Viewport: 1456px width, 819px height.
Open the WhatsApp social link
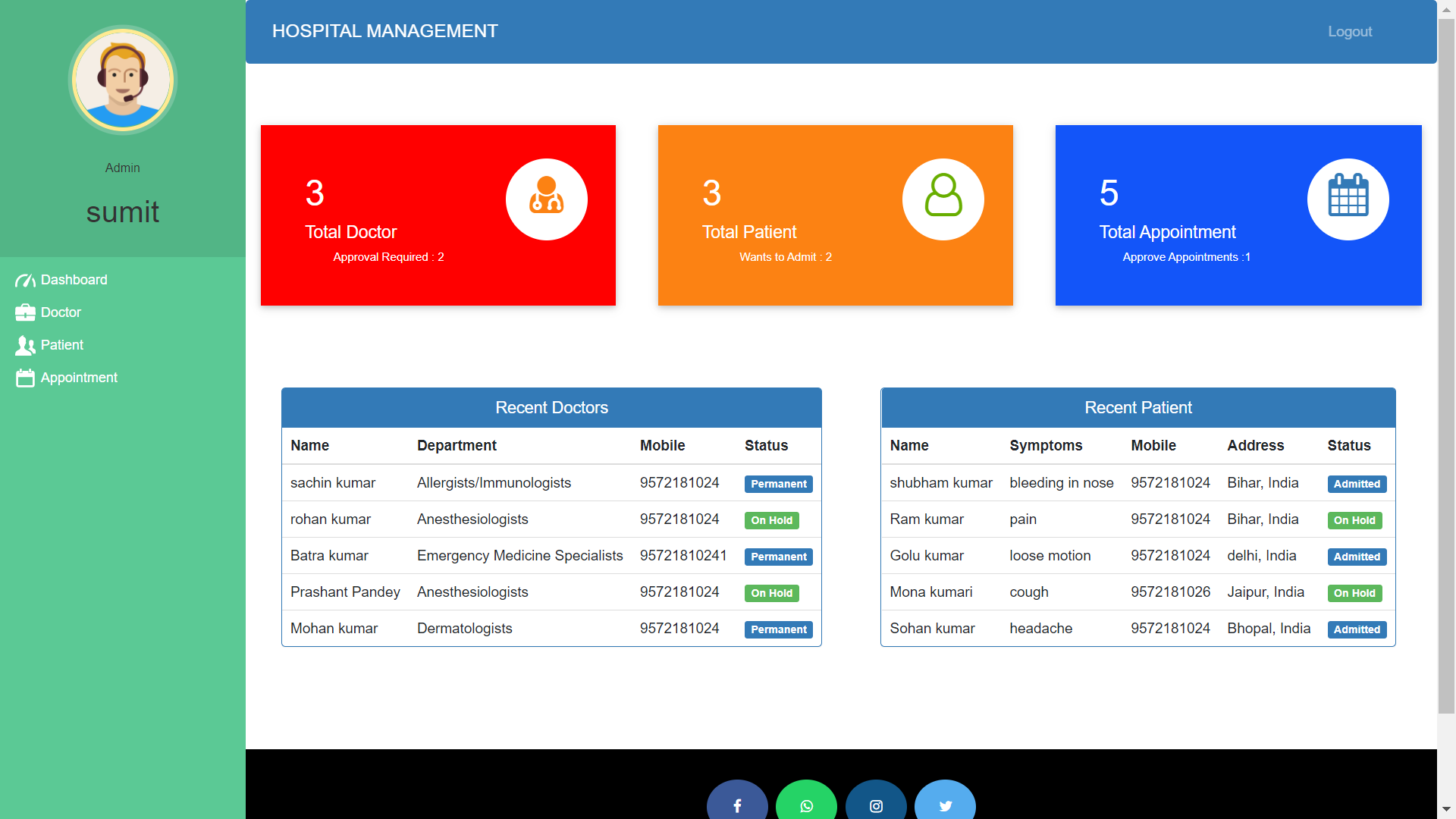(x=806, y=805)
